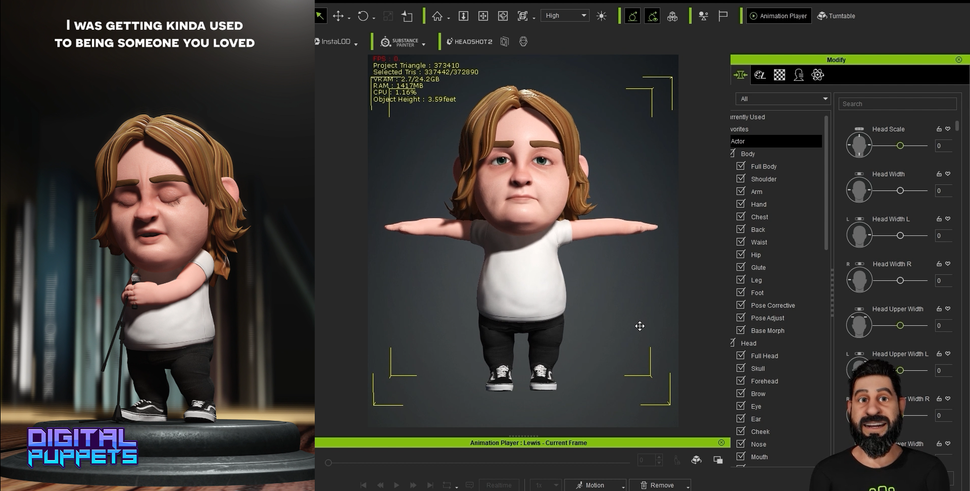Toggle the Full Head checkbox
The width and height of the screenshot is (970, 491).
point(741,356)
